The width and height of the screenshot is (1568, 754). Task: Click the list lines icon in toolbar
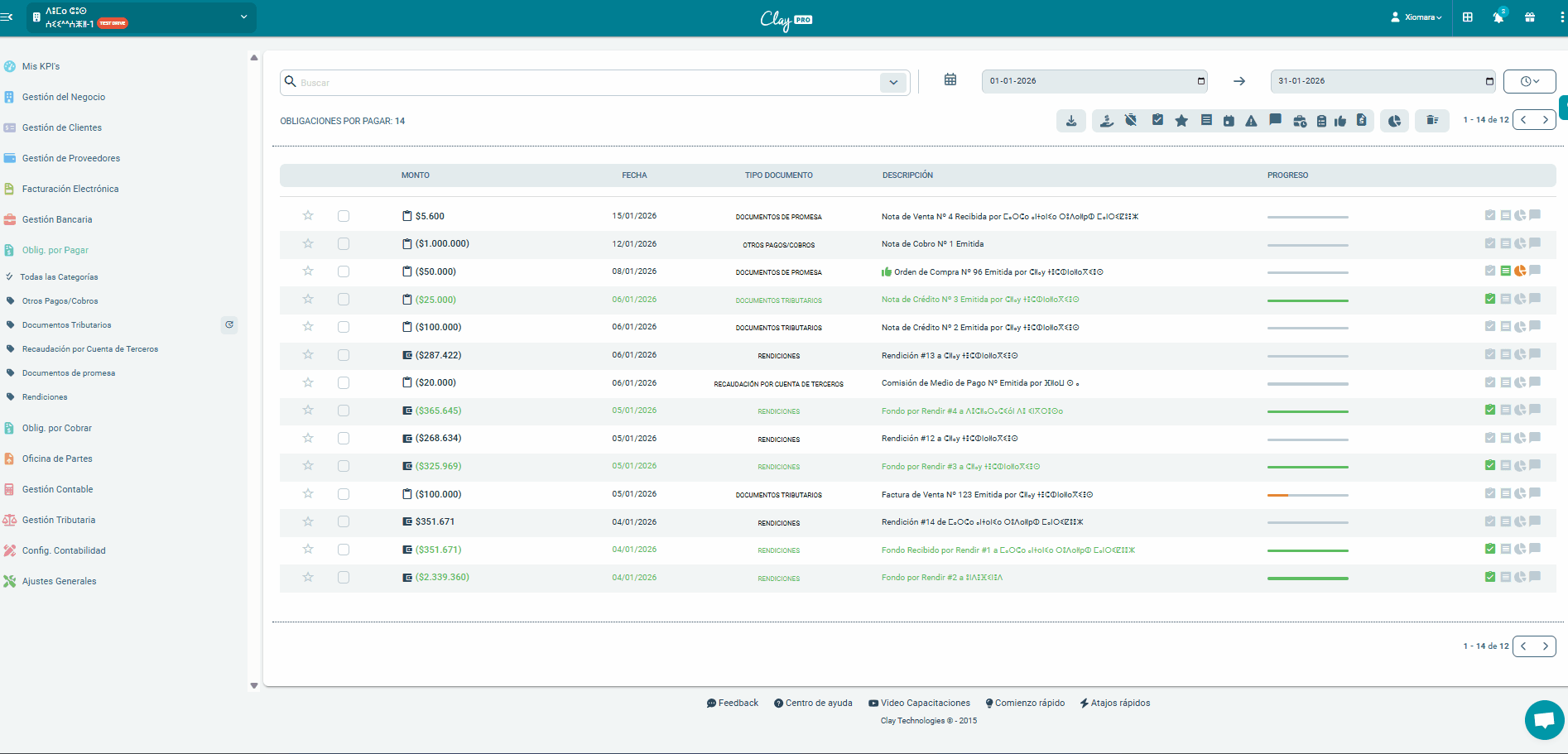point(1206,121)
